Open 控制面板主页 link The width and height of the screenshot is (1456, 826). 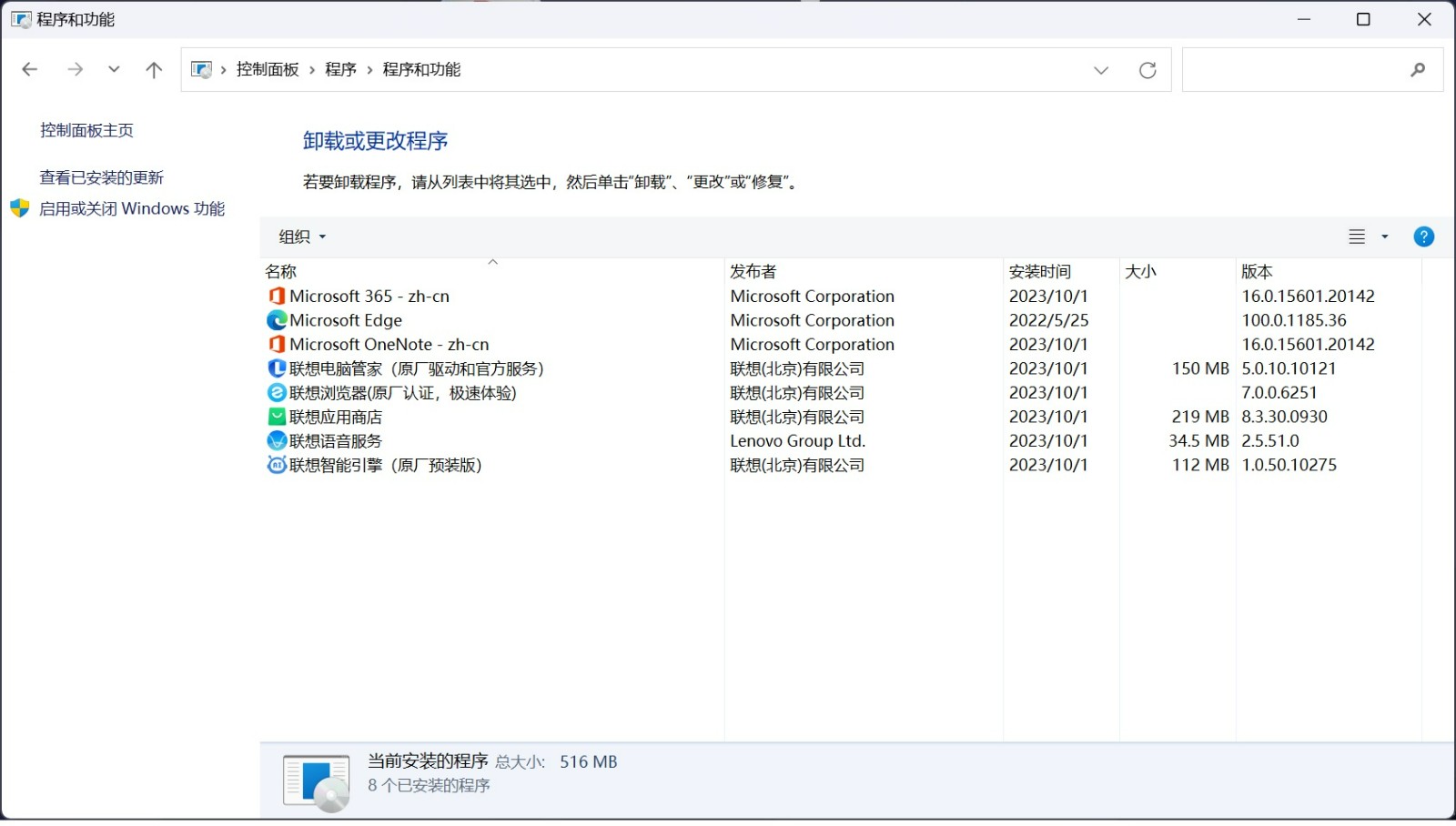86,130
